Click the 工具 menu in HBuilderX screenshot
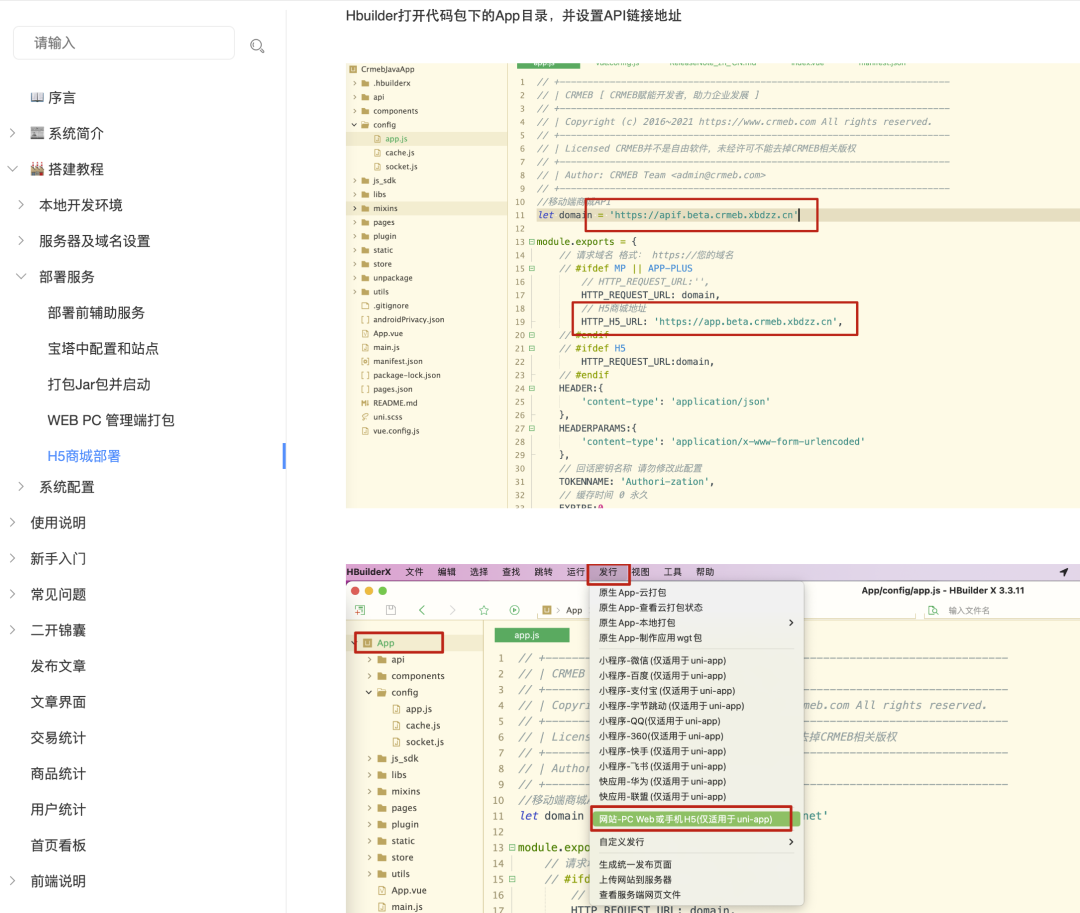The image size is (1080, 913). pos(673,571)
